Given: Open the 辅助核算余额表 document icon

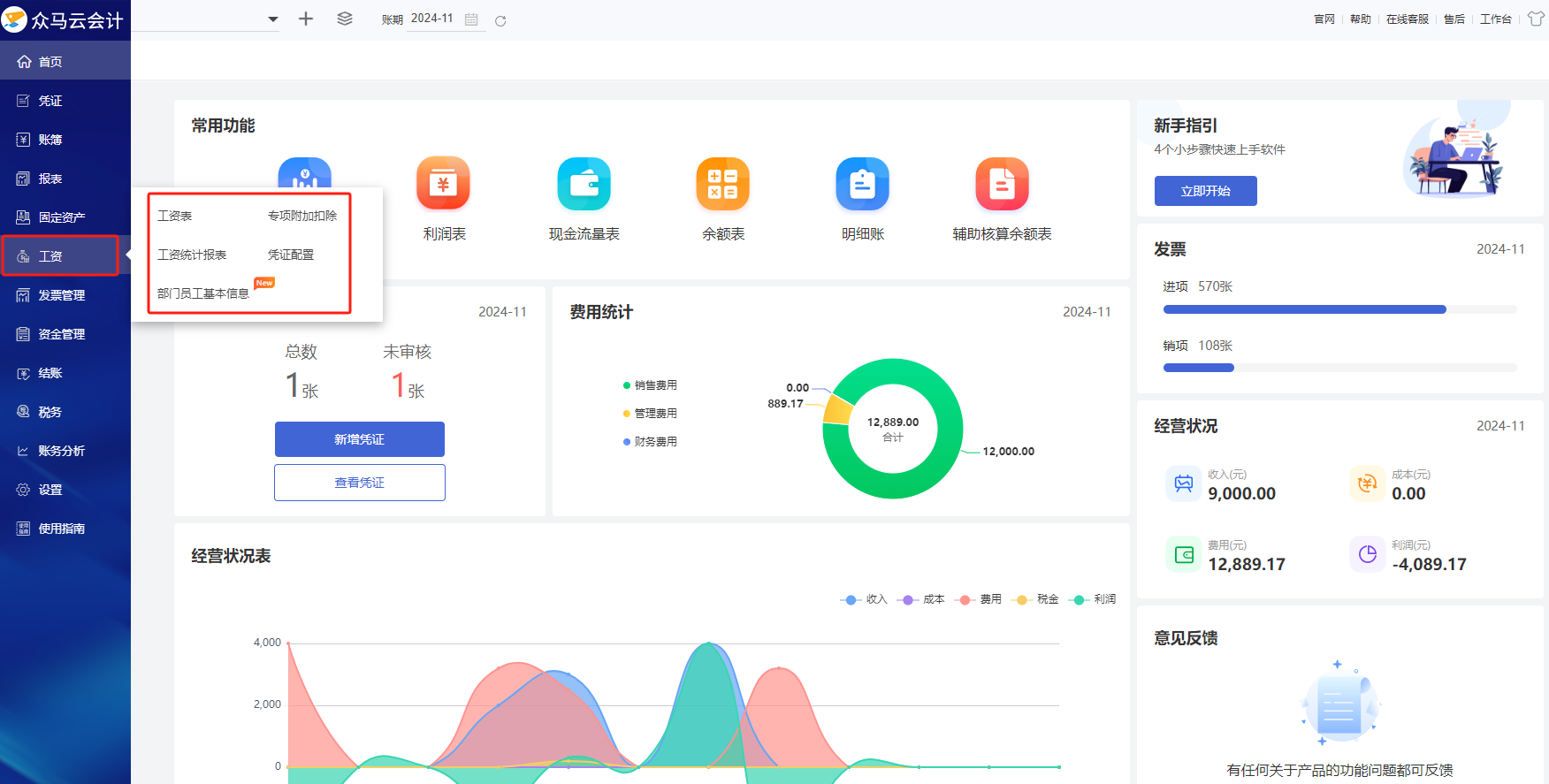Looking at the screenshot, I should [1002, 183].
